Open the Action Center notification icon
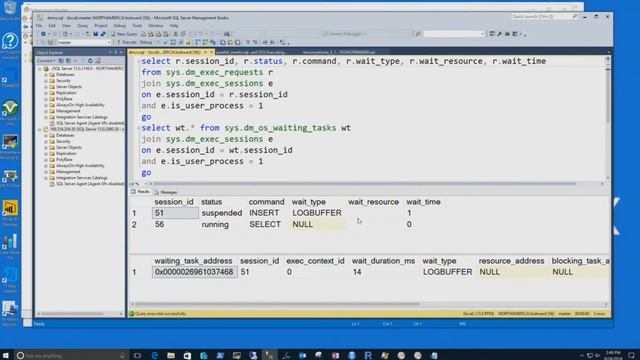 coord(631,356)
